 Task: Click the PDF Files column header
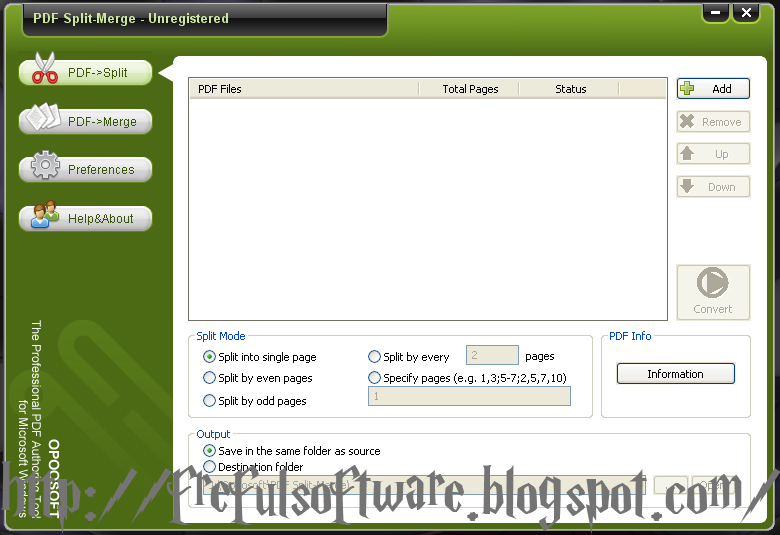[x=304, y=89]
